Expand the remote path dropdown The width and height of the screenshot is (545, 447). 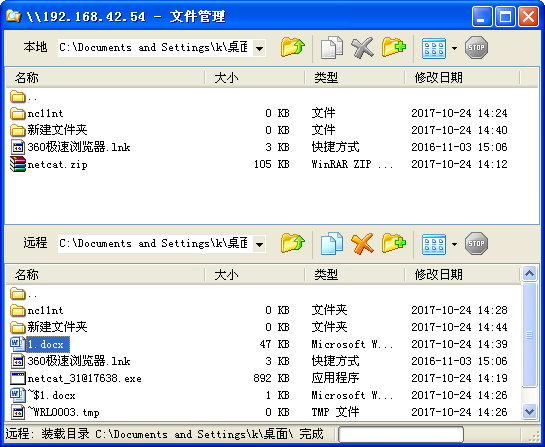coord(259,244)
